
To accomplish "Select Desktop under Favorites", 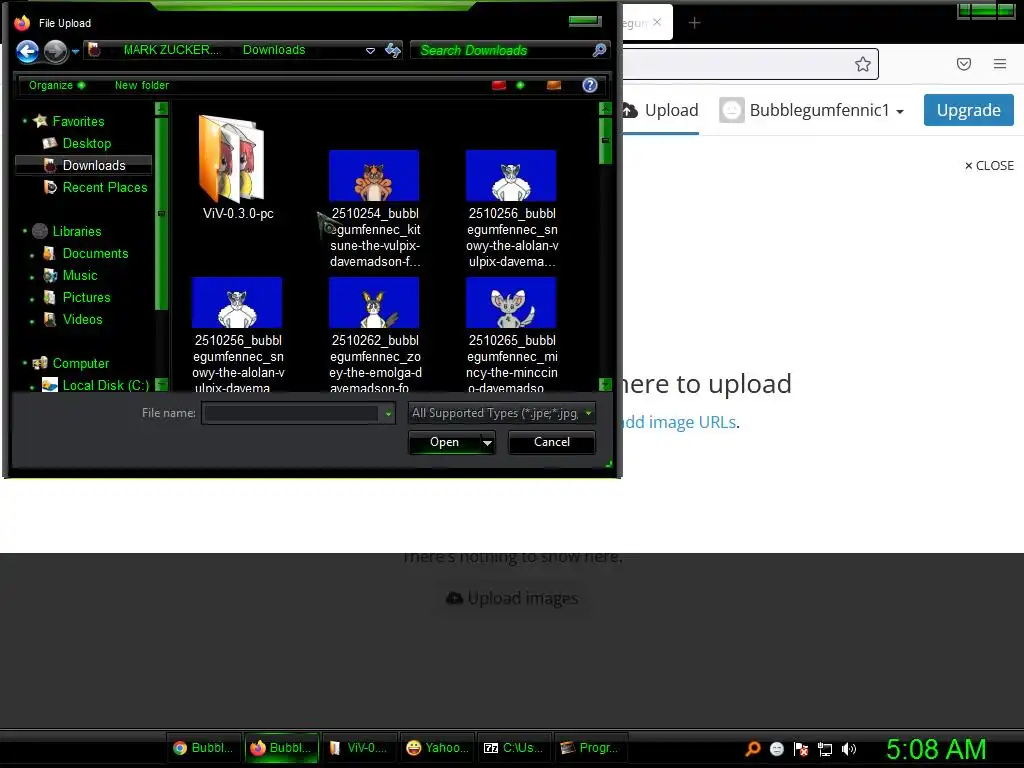I will (87, 143).
